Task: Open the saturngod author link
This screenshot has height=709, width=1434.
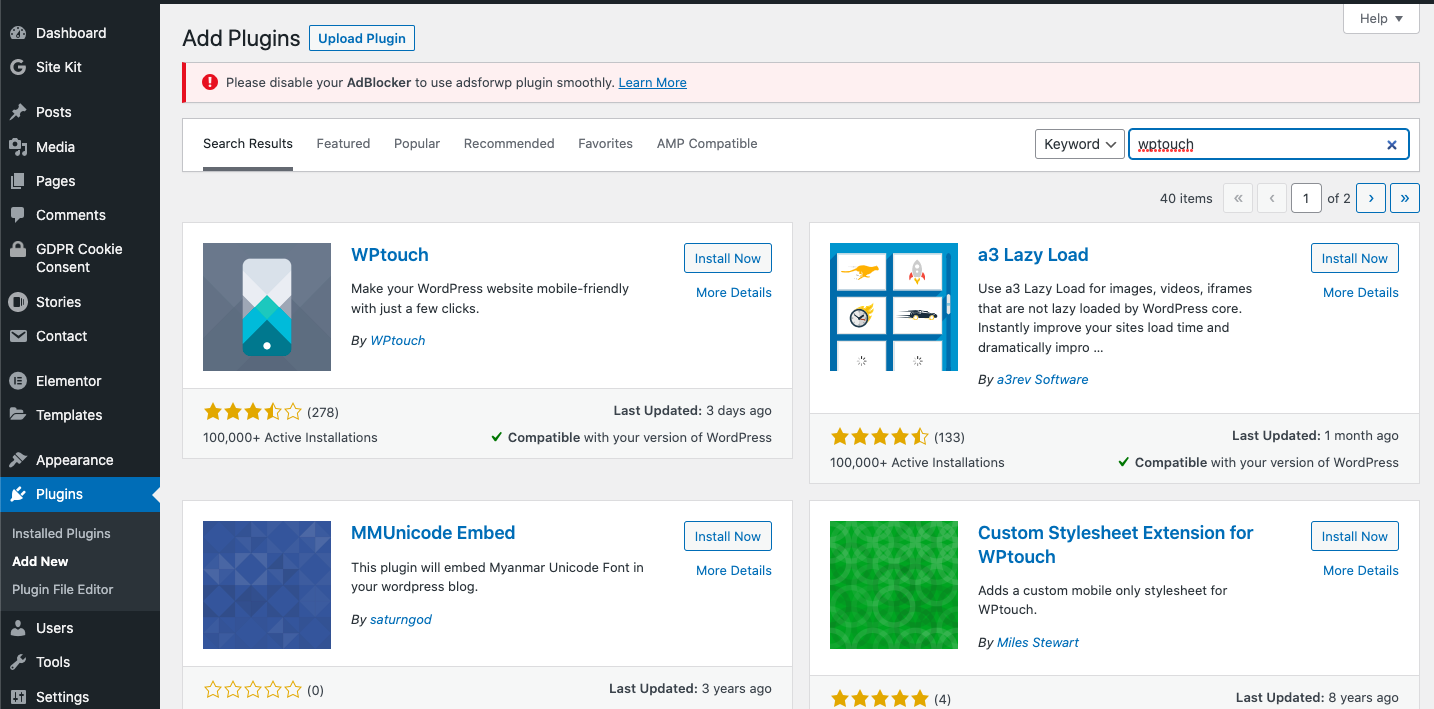Action: 401,620
